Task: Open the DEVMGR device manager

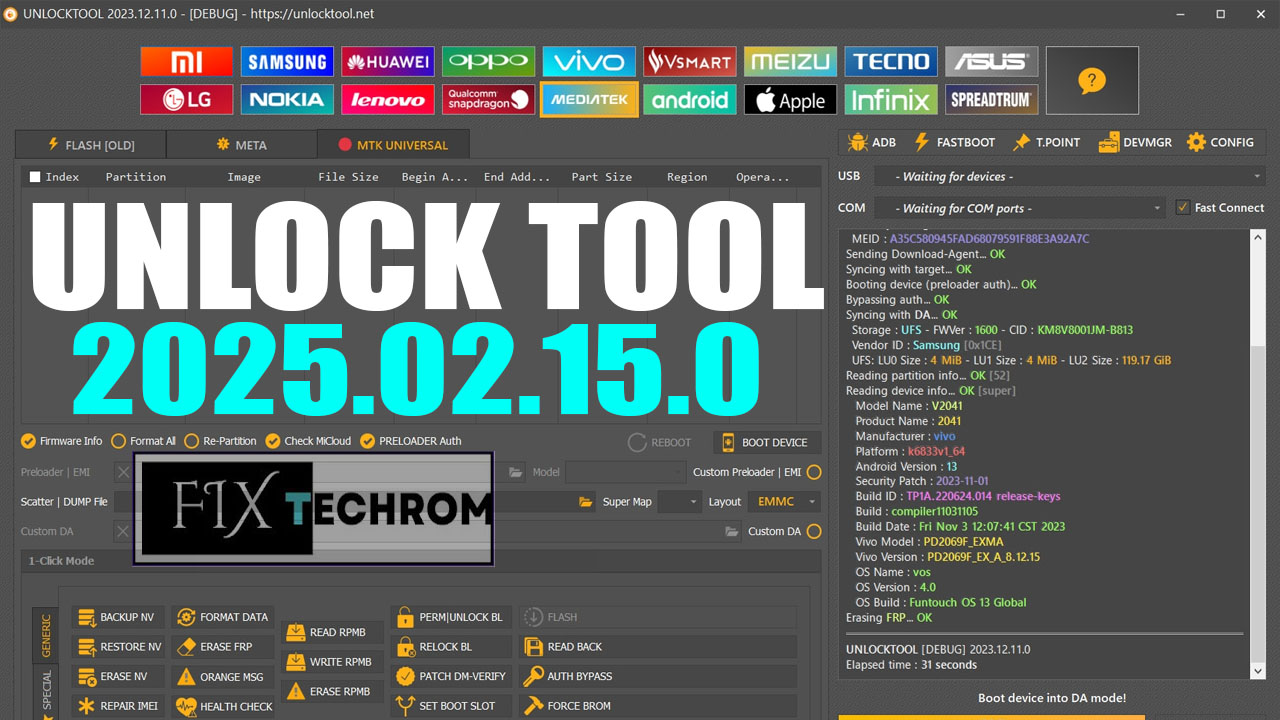Action: coord(1135,143)
